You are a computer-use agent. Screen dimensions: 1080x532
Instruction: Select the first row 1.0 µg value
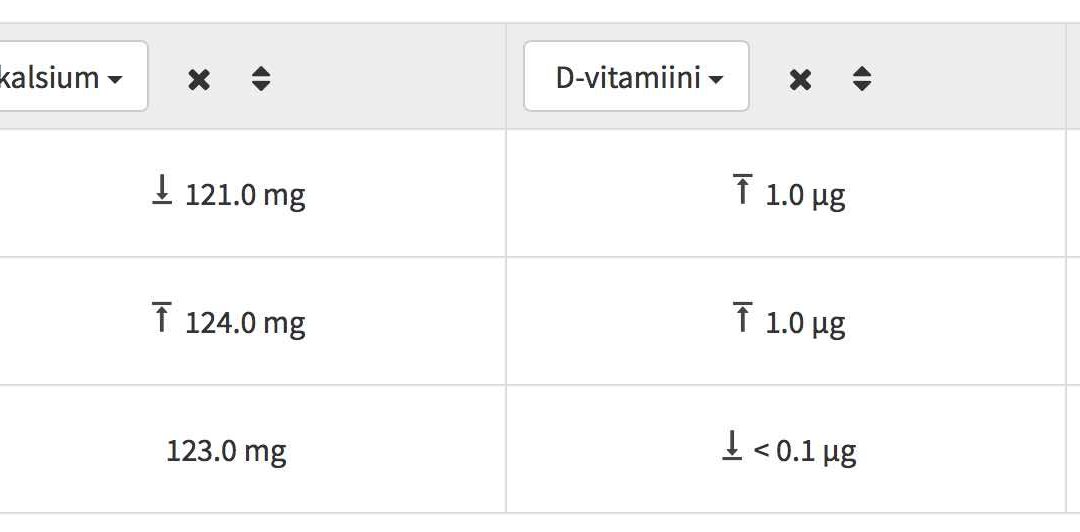pyautogui.click(x=805, y=196)
